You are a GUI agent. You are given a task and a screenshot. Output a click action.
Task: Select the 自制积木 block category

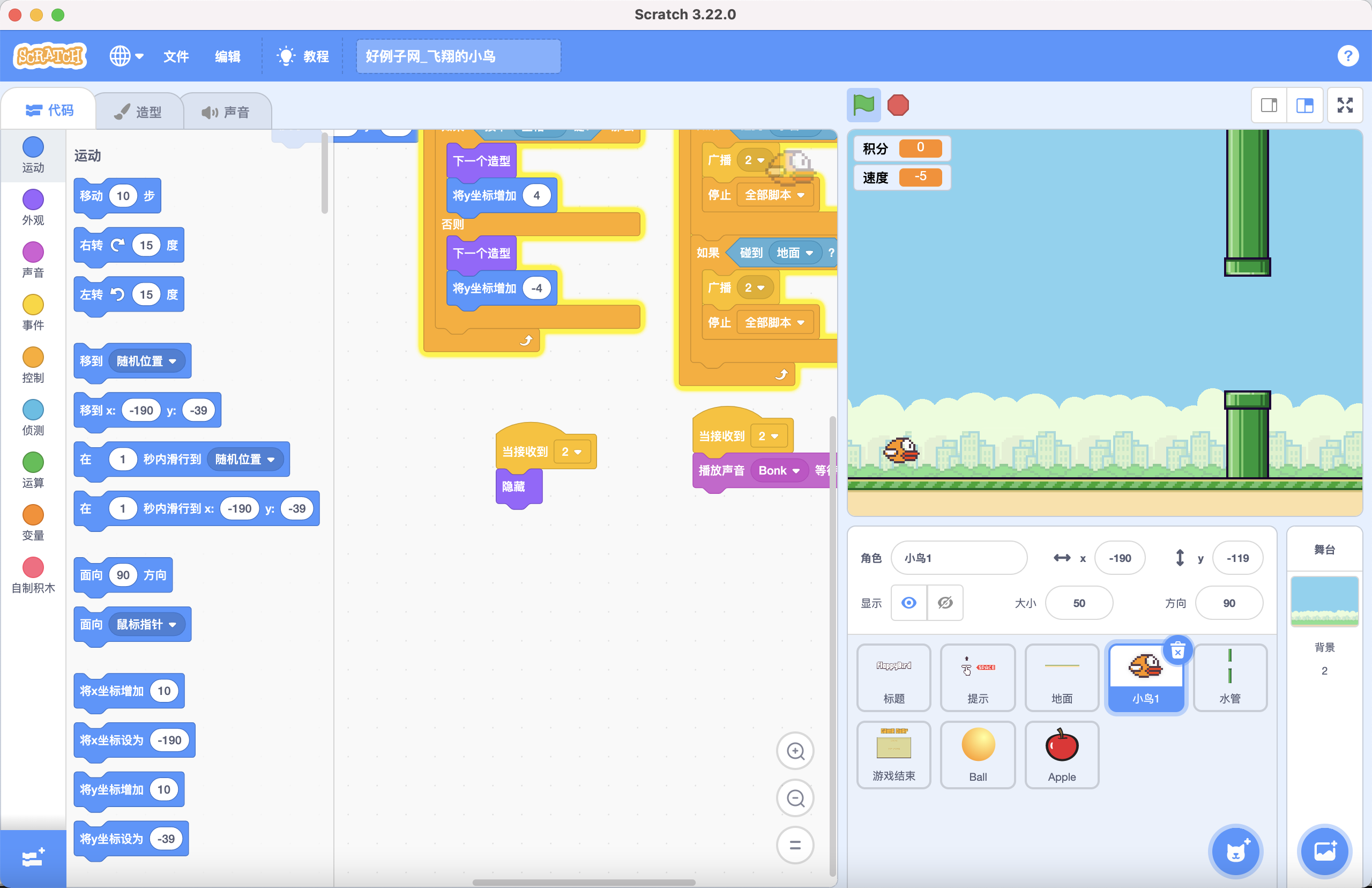(x=33, y=575)
